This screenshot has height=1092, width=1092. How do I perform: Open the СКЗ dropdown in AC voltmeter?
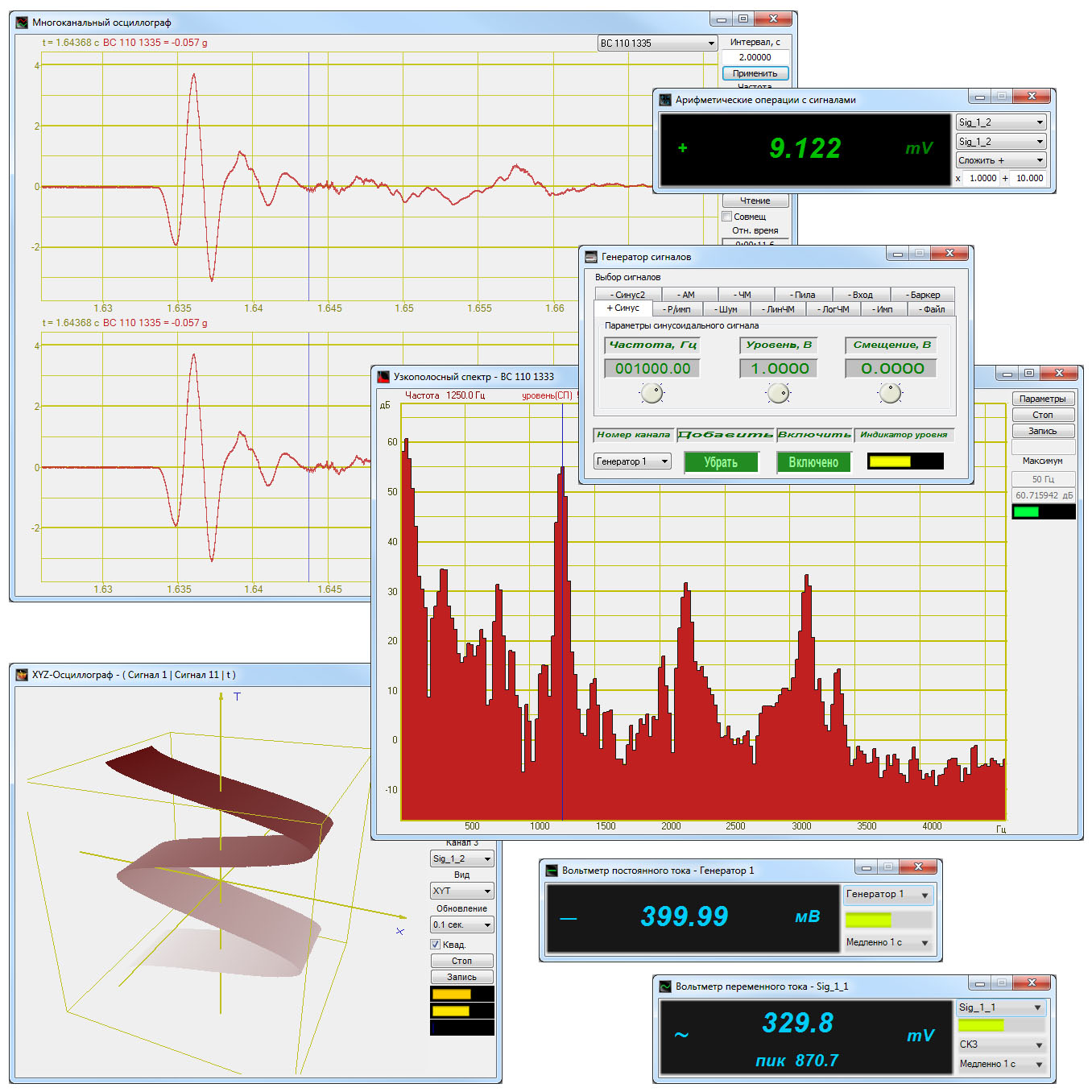1001,1044
